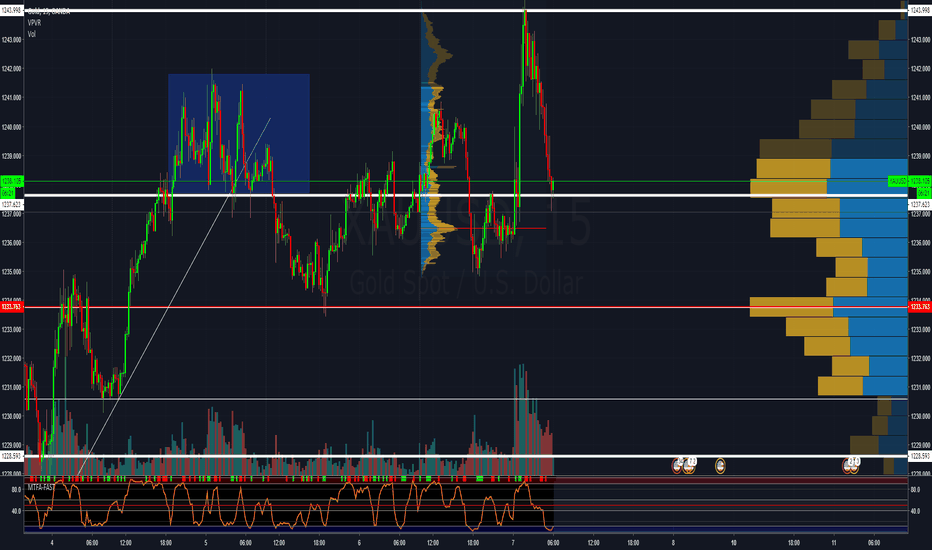Select the VPVR indicator legend label
The height and width of the screenshot is (550, 932).
(x=34, y=23)
